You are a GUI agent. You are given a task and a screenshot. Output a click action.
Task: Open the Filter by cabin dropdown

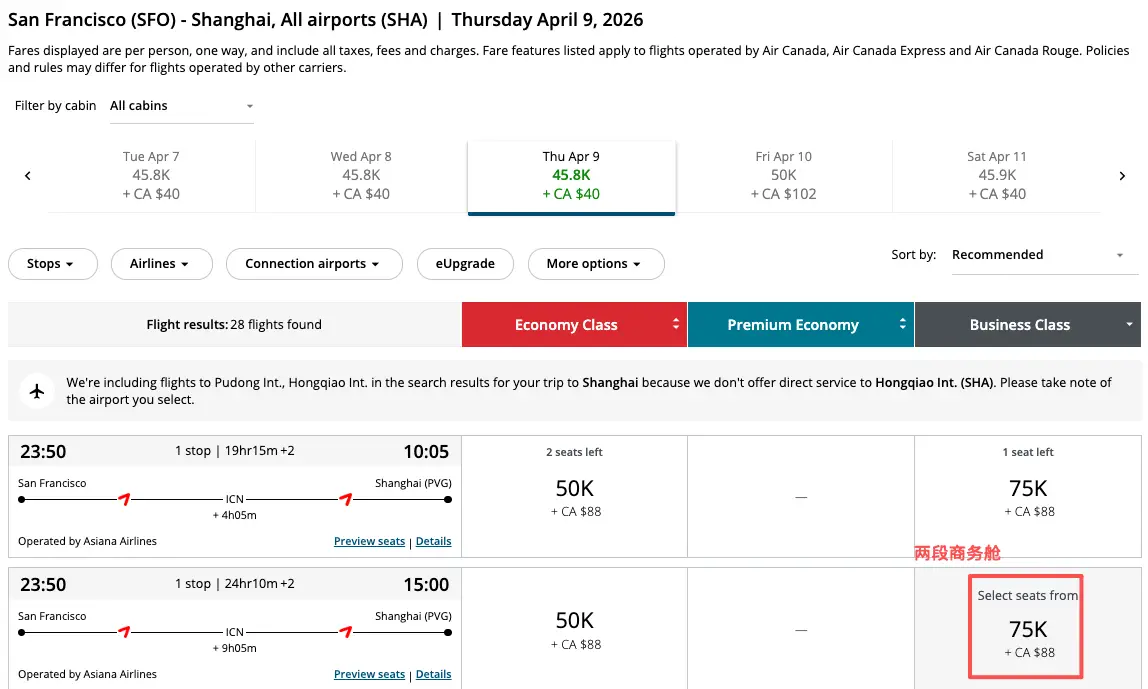pyautogui.click(x=181, y=106)
